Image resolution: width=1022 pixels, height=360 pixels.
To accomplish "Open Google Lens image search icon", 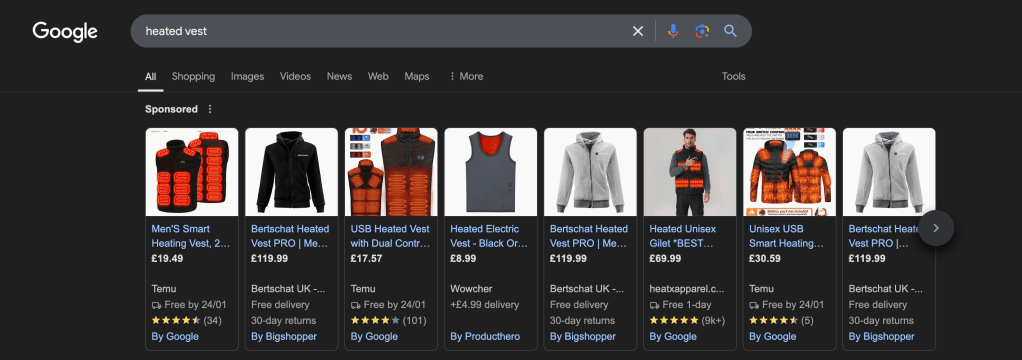I will (x=702, y=31).
